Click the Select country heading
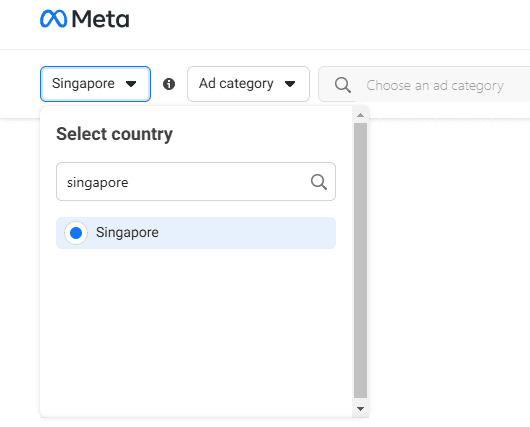The height and width of the screenshot is (427, 530). click(114, 134)
